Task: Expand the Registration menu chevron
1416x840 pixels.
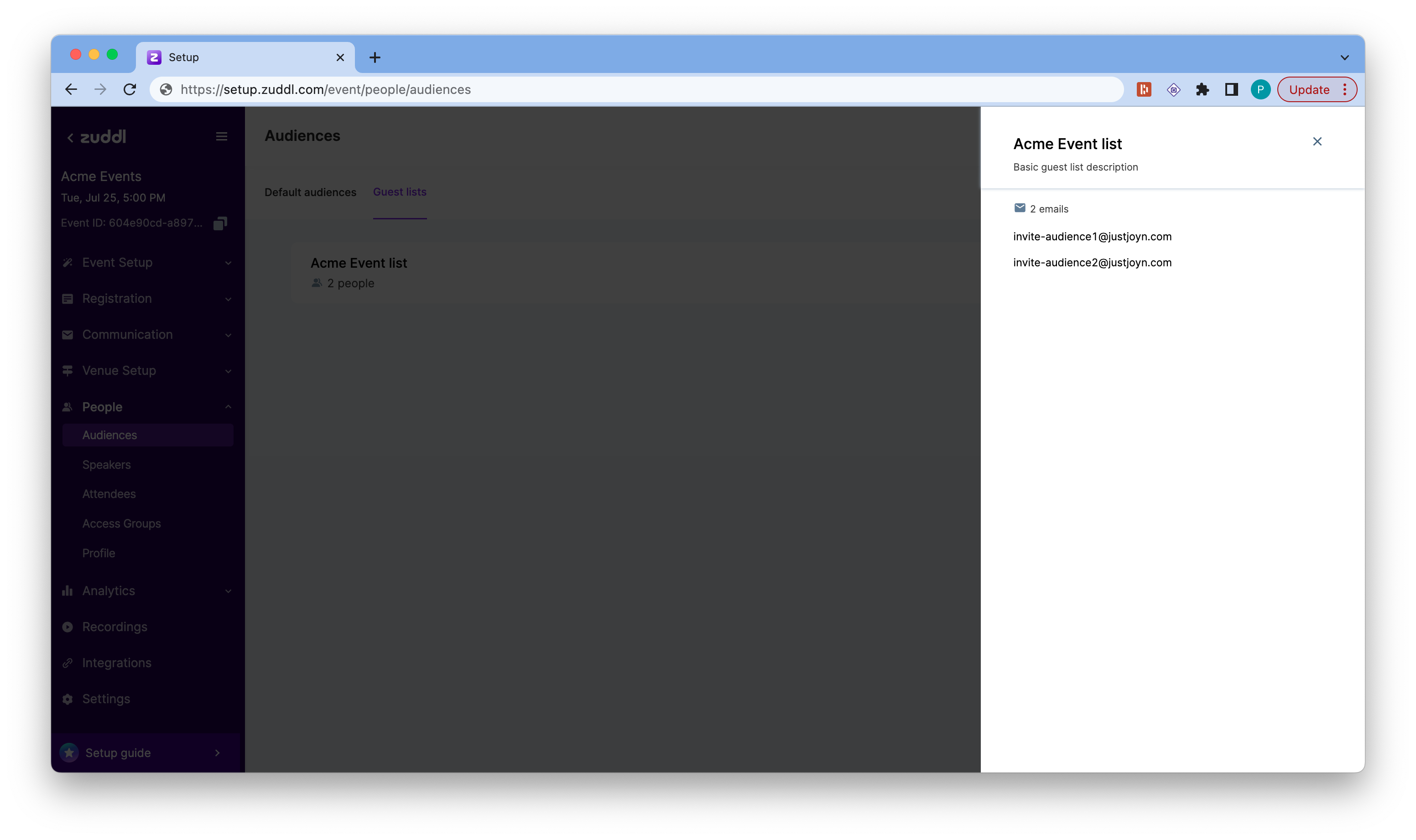Action: point(228,299)
